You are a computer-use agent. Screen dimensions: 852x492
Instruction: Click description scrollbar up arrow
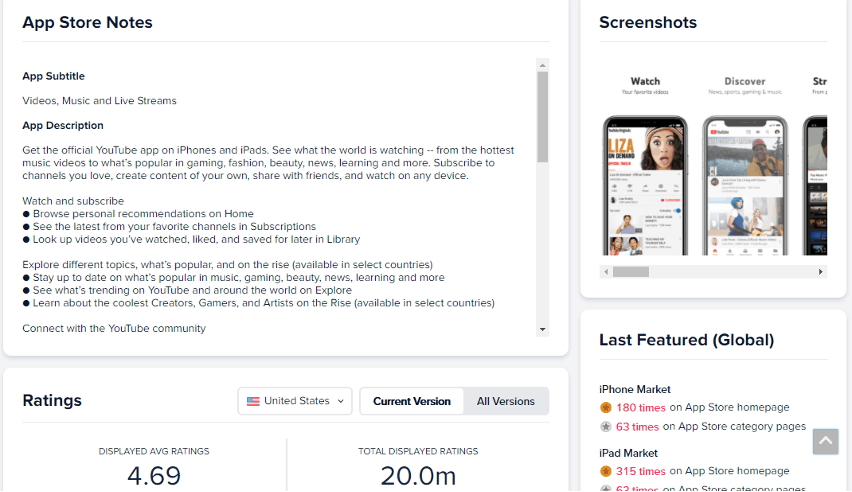pos(542,65)
